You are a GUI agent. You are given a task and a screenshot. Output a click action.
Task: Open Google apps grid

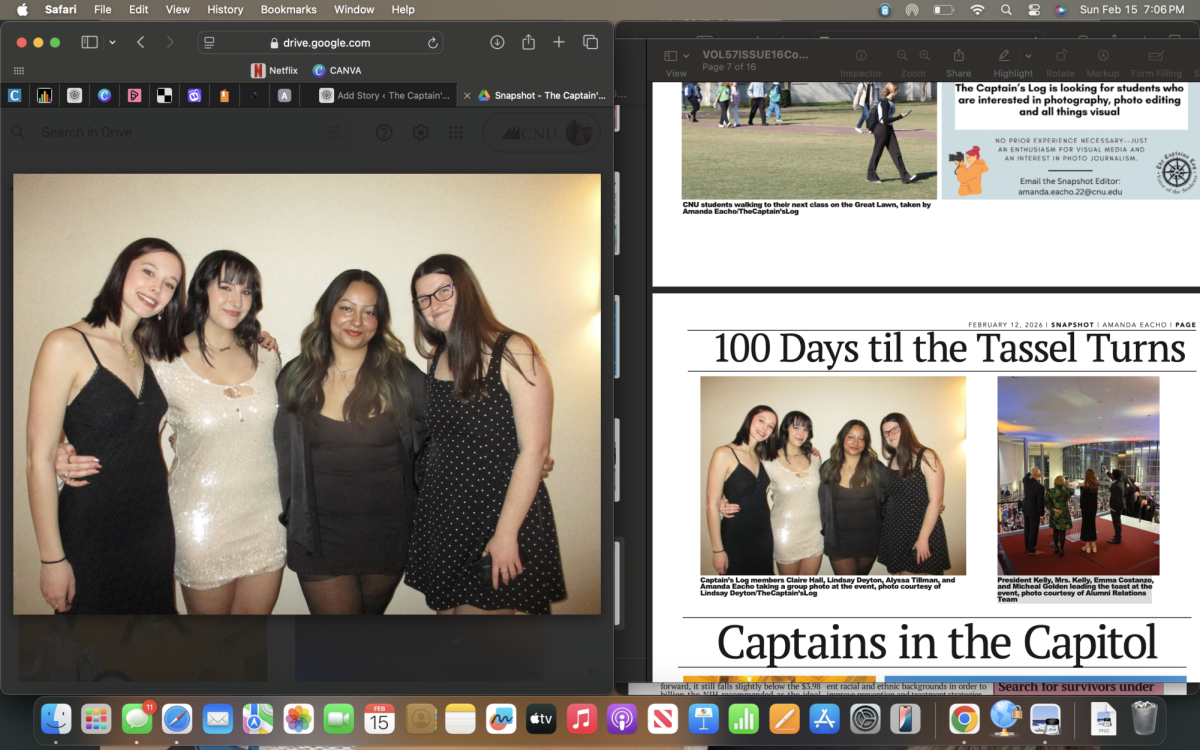(x=456, y=132)
